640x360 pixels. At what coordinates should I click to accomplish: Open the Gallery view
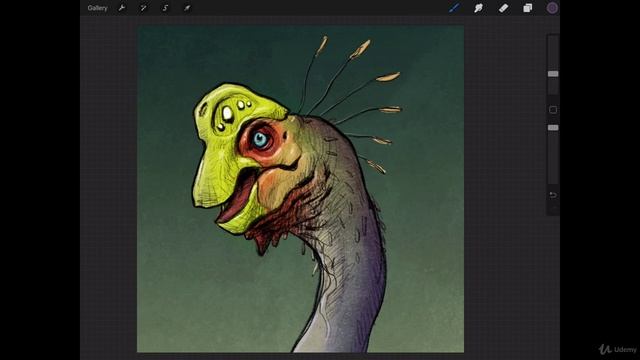(x=97, y=8)
